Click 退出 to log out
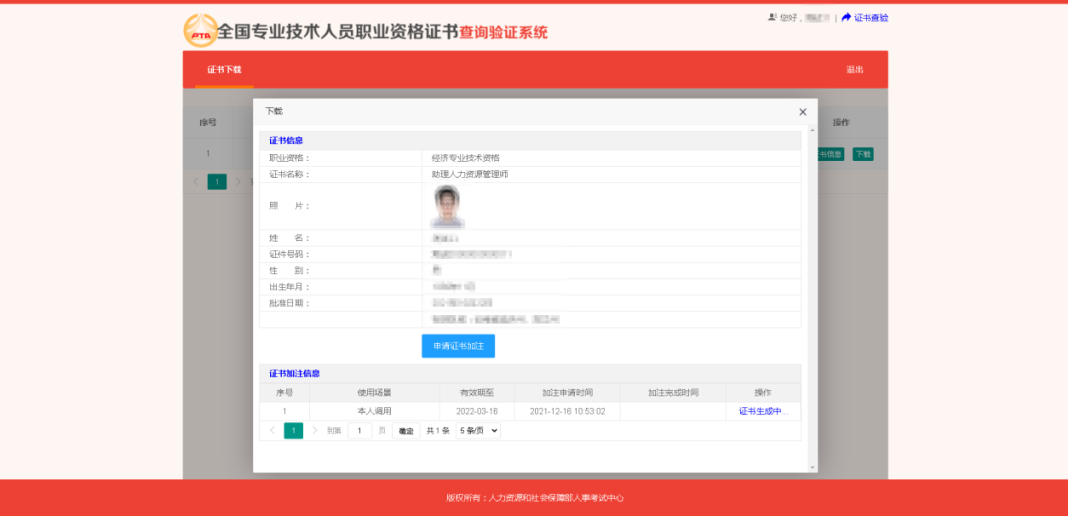 click(x=854, y=70)
